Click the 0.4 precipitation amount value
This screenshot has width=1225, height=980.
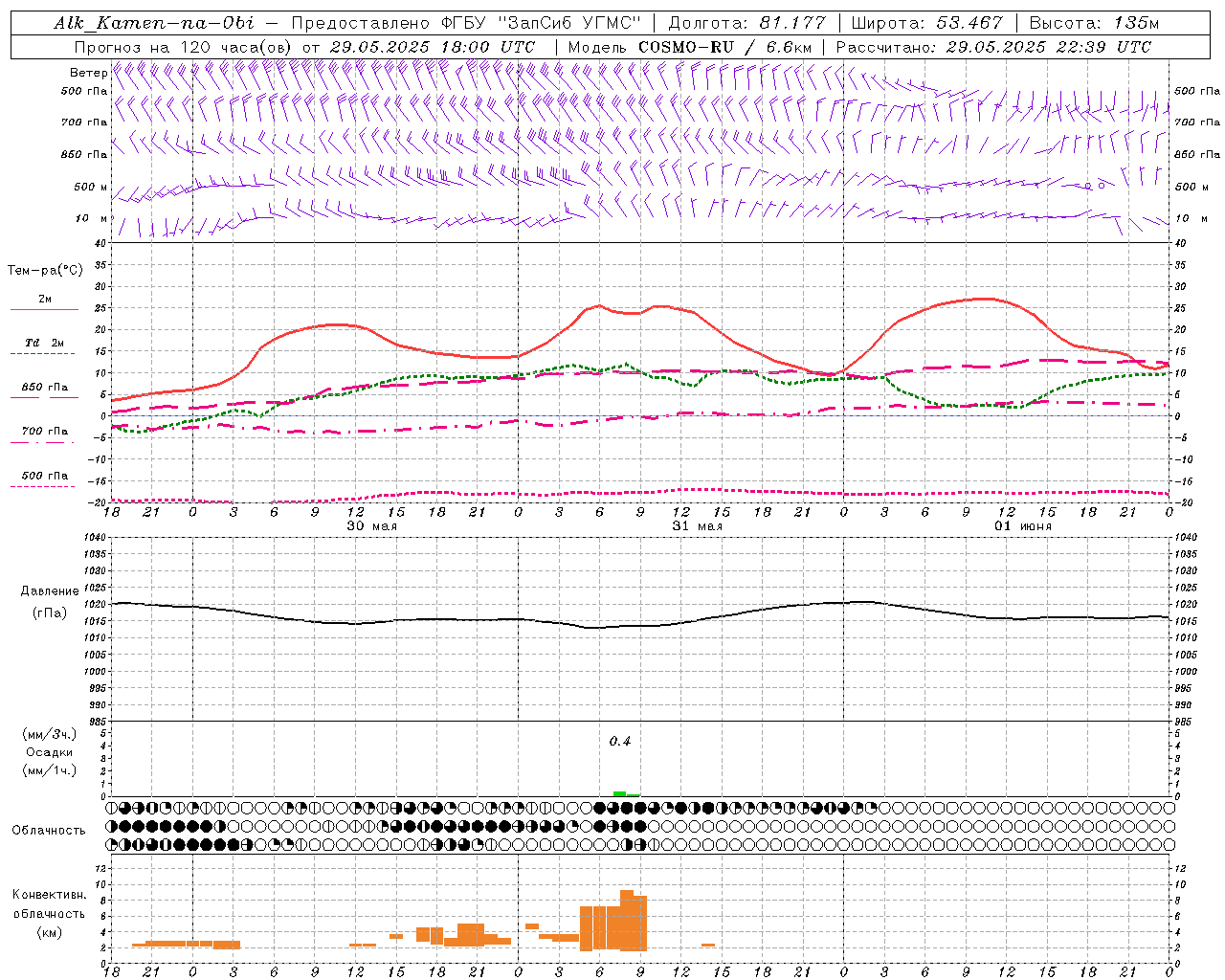tap(620, 741)
